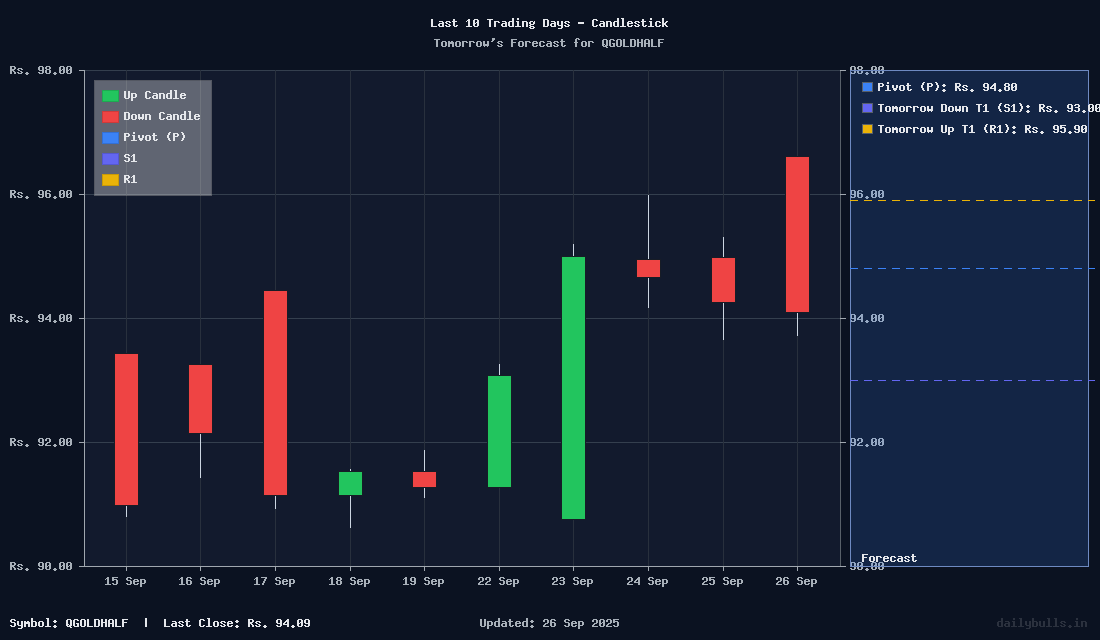Click the purple S1 legend swatch
Screen dimensions: 1100x640
click(110, 159)
